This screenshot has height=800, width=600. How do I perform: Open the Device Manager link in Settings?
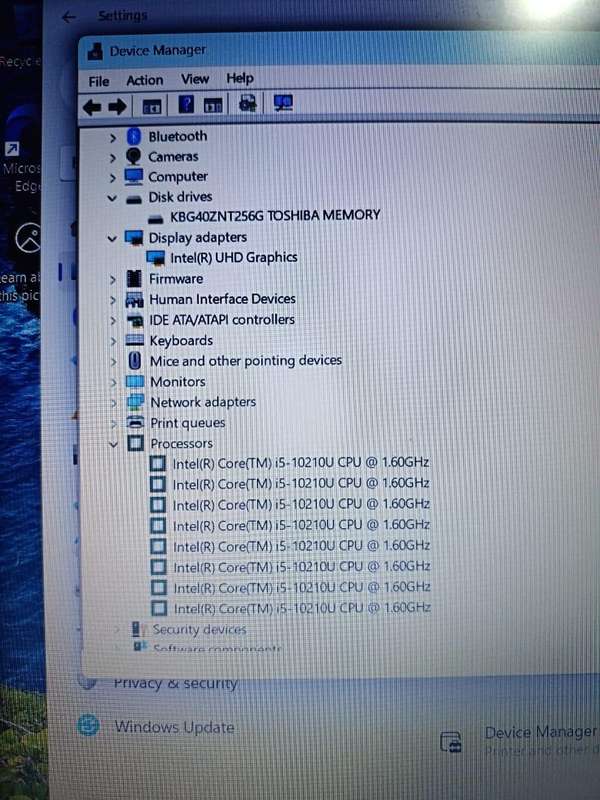[541, 733]
